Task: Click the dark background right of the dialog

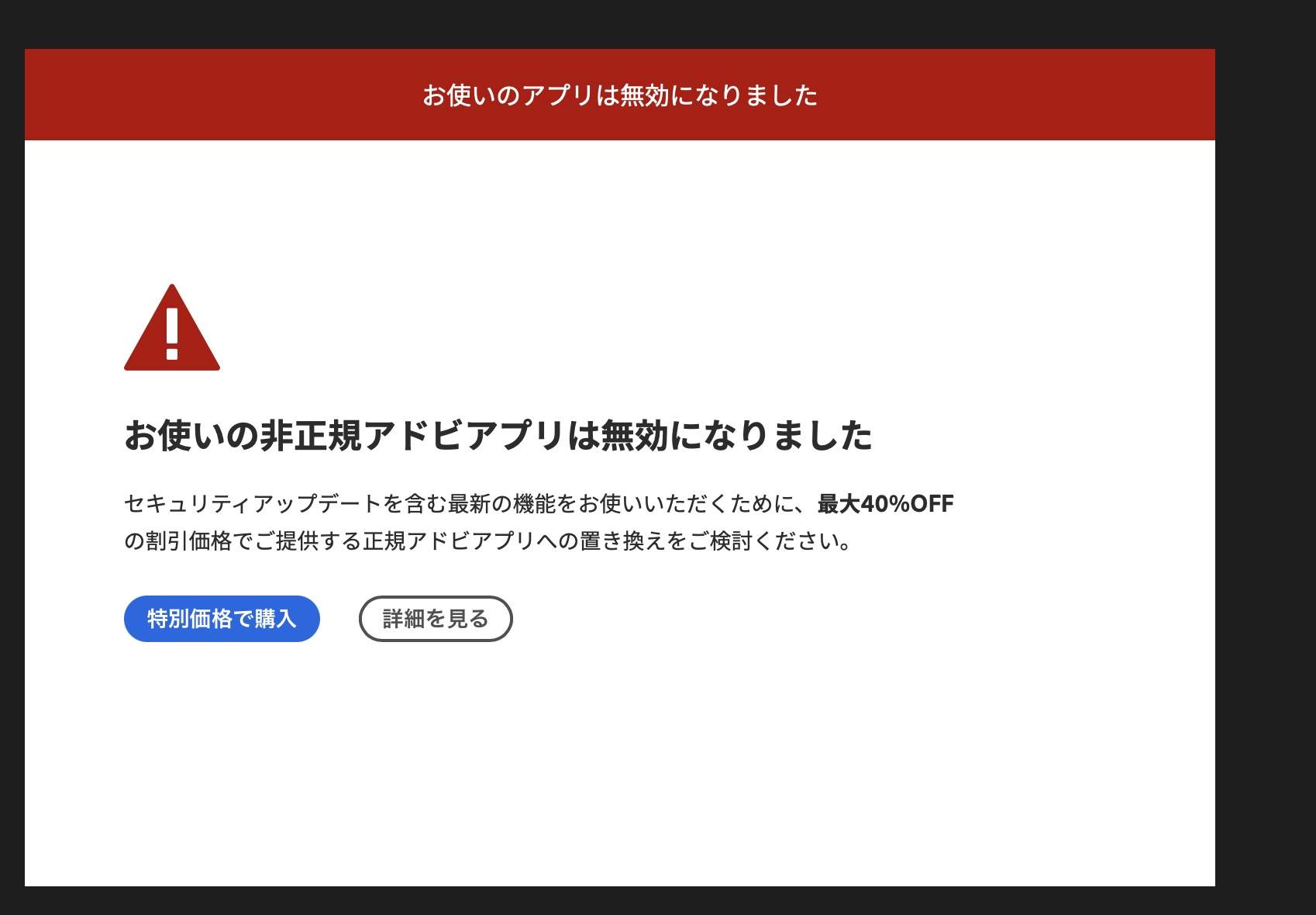Action: (1265, 465)
